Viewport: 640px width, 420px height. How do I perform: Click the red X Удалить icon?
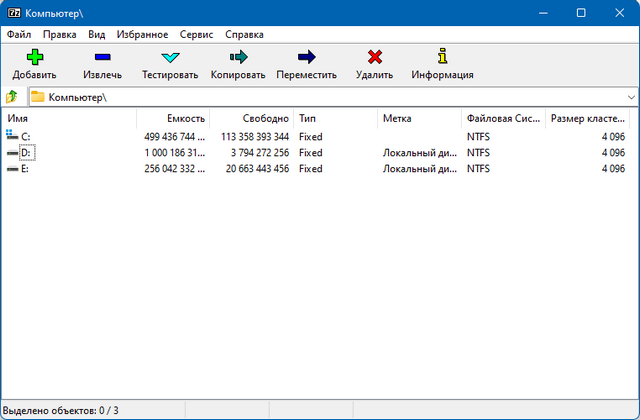[x=374, y=57]
